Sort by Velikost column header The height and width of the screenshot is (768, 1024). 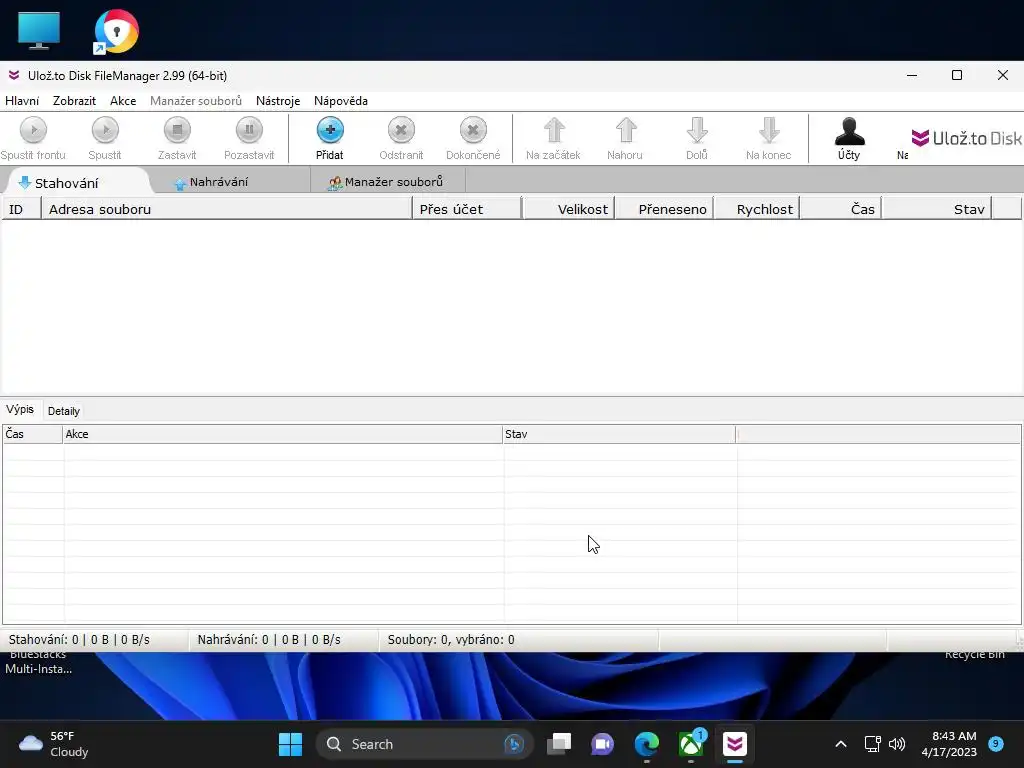pyautogui.click(x=569, y=209)
